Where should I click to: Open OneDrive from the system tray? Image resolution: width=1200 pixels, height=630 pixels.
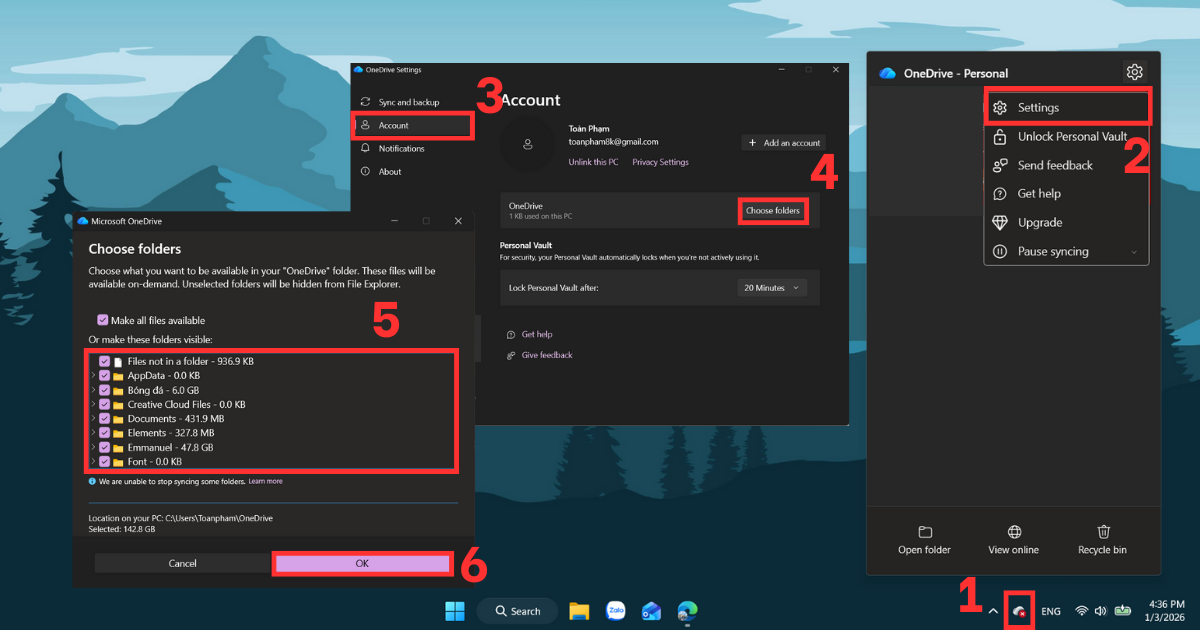(x=1019, y=610)
